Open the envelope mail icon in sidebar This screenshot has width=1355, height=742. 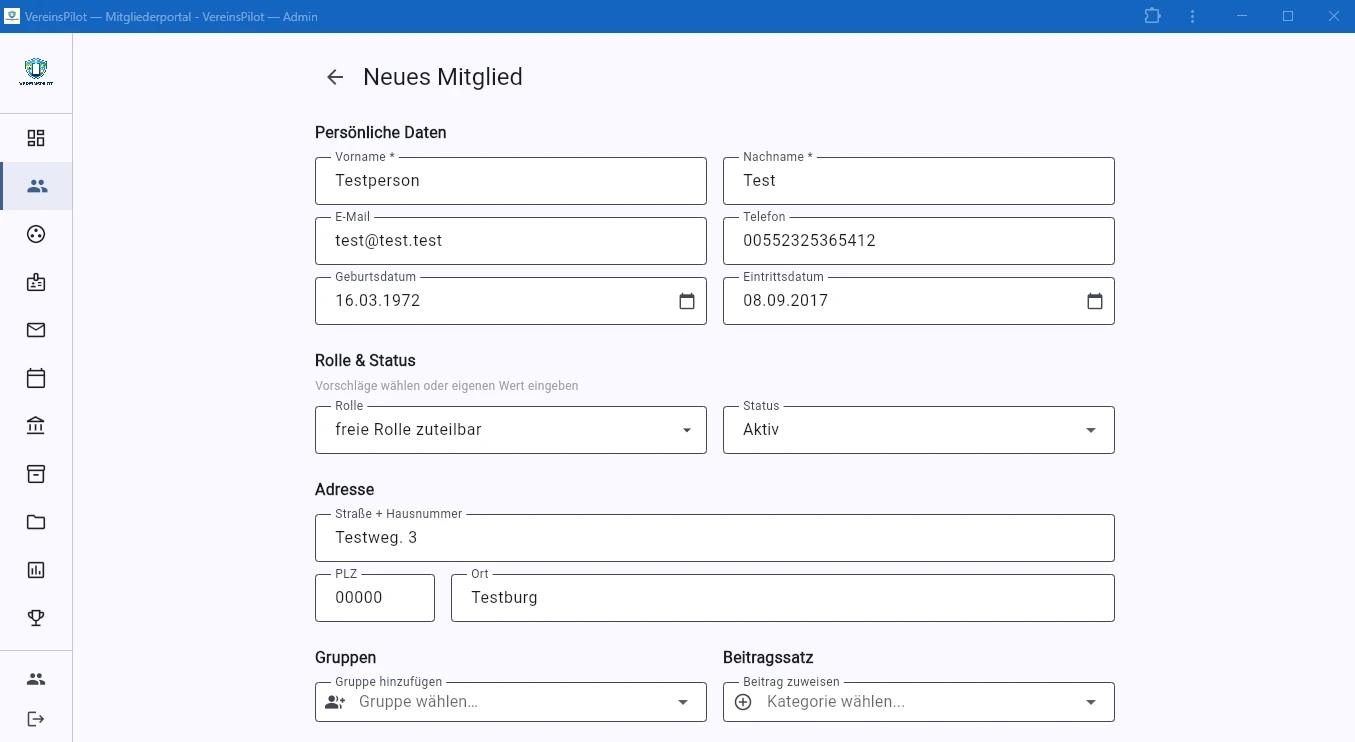coord(36,330)
